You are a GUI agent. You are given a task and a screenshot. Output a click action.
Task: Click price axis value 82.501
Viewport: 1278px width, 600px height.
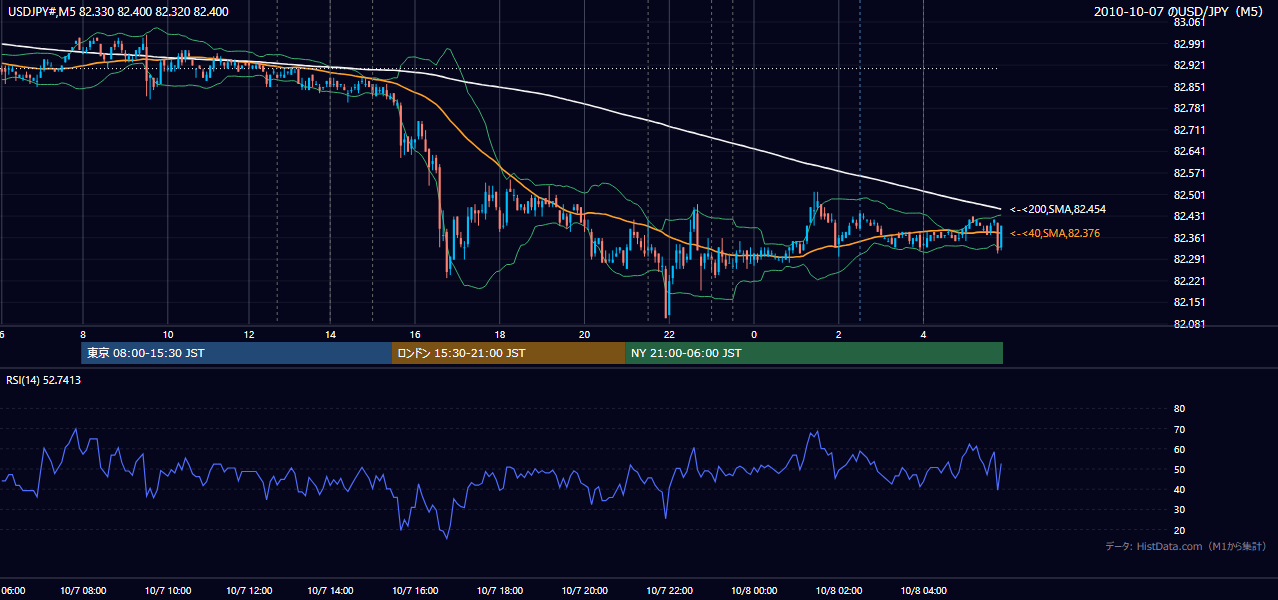point(1189,195)
